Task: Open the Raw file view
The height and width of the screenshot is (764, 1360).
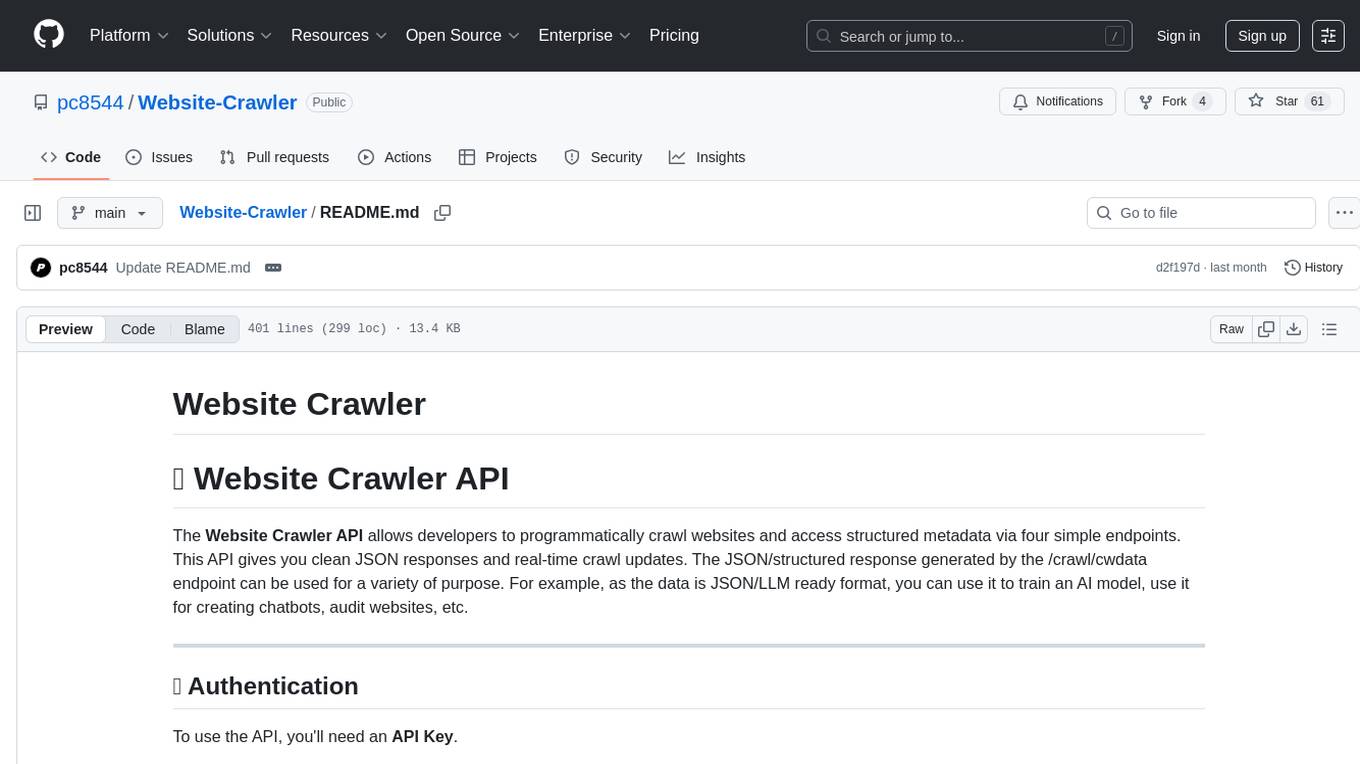Action: [x=1231, y=329]
